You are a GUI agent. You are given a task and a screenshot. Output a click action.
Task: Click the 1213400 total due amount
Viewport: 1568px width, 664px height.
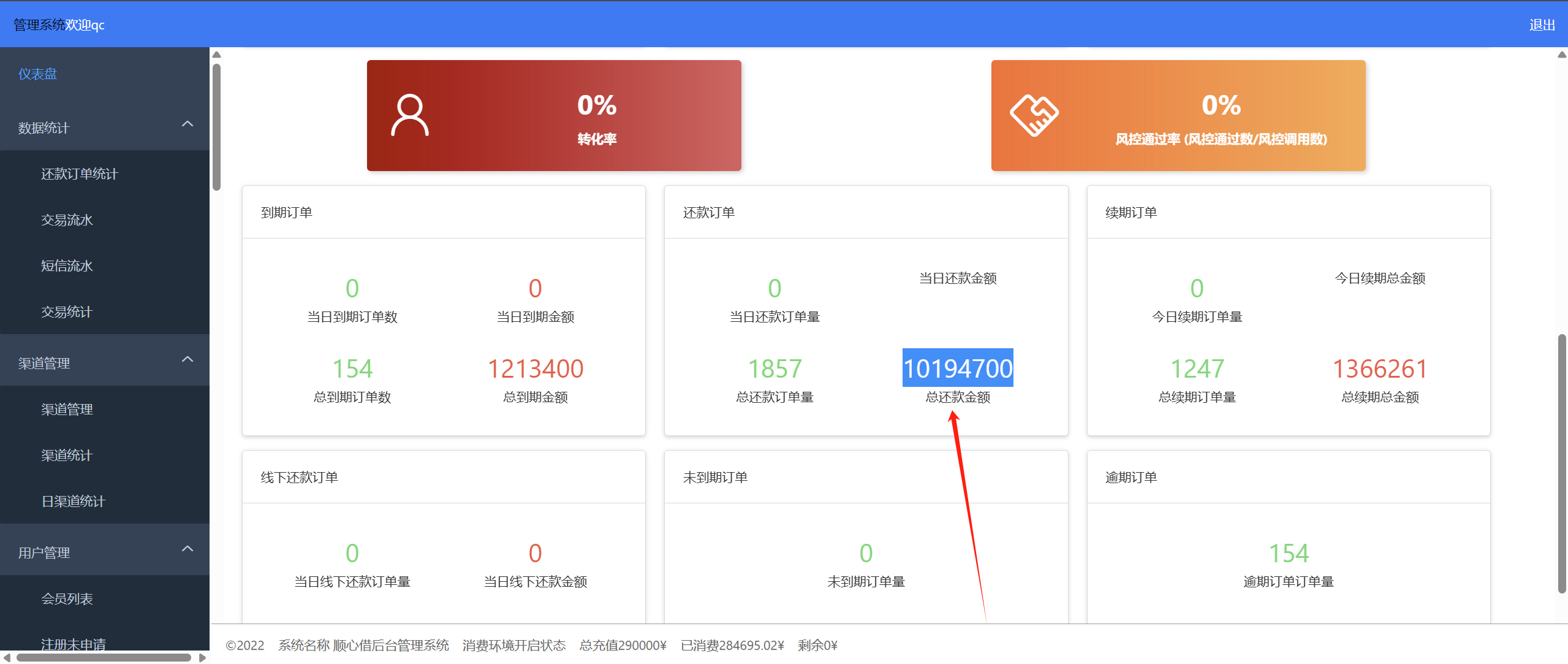535,368
